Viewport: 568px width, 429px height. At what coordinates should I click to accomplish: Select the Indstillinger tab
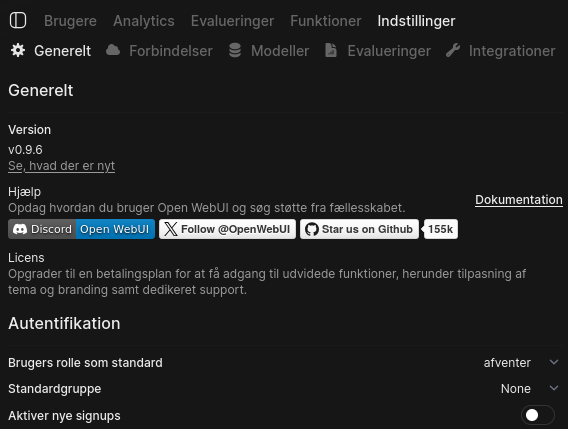click(x=416, y=21)
